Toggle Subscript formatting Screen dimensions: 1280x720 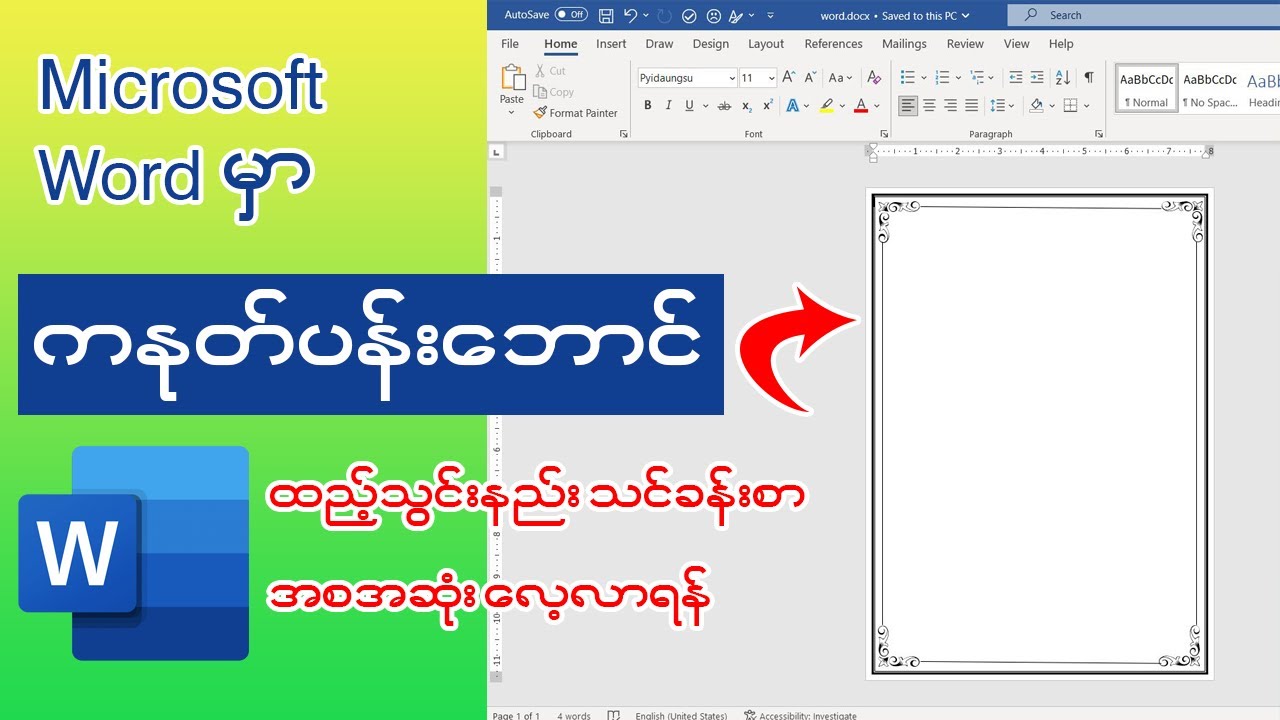[x=746, y=105]
